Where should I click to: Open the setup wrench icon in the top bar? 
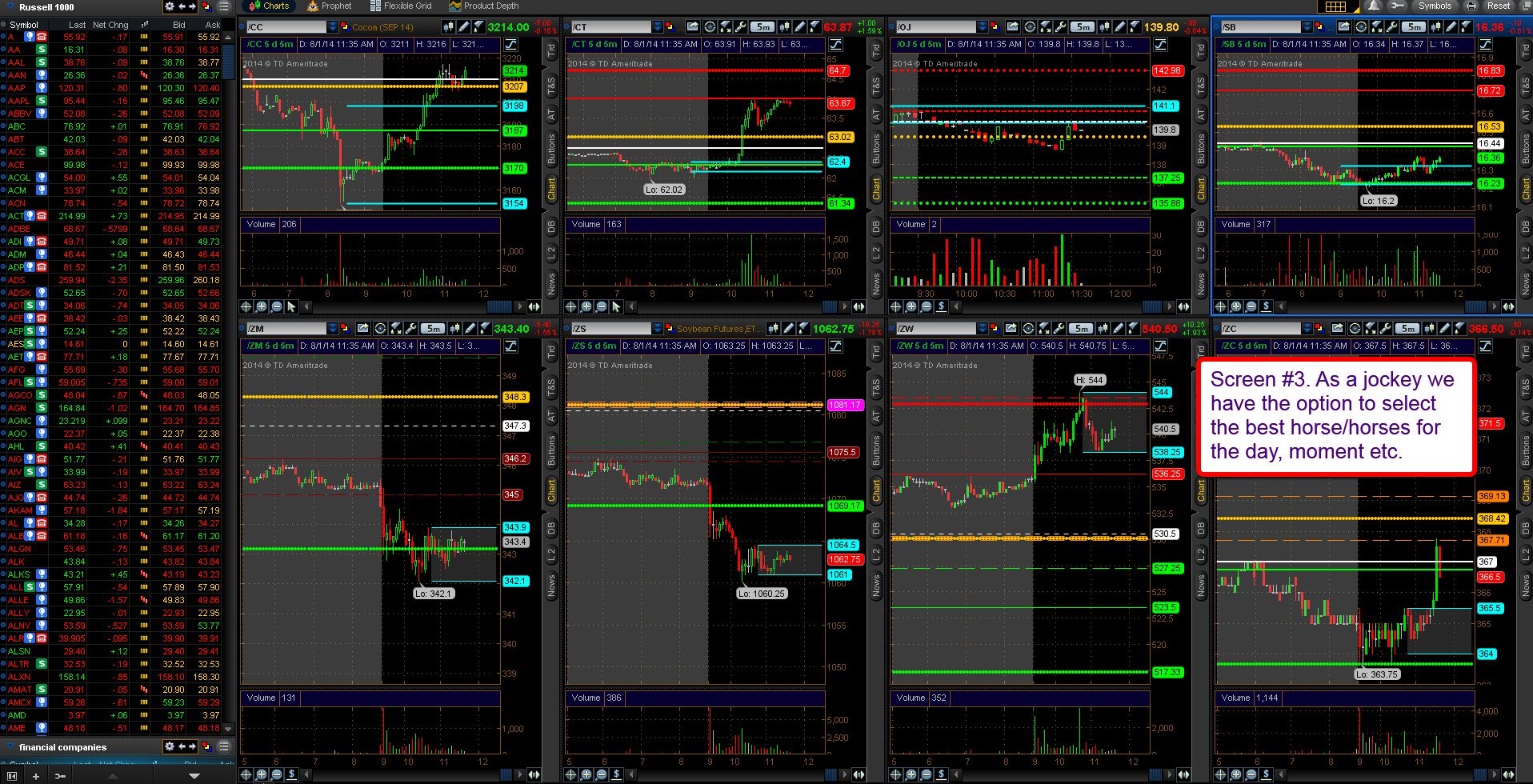tap(1398, 6)
